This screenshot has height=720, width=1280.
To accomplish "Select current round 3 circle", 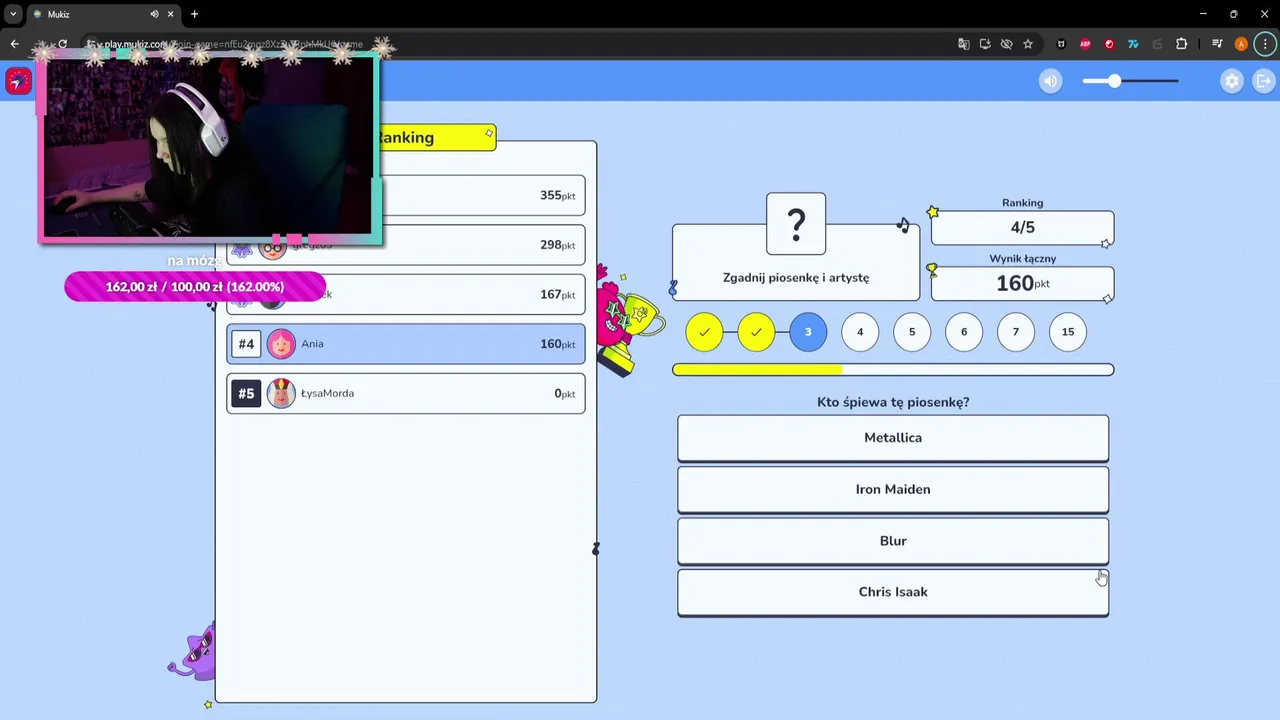I will (x=808, y=332).
